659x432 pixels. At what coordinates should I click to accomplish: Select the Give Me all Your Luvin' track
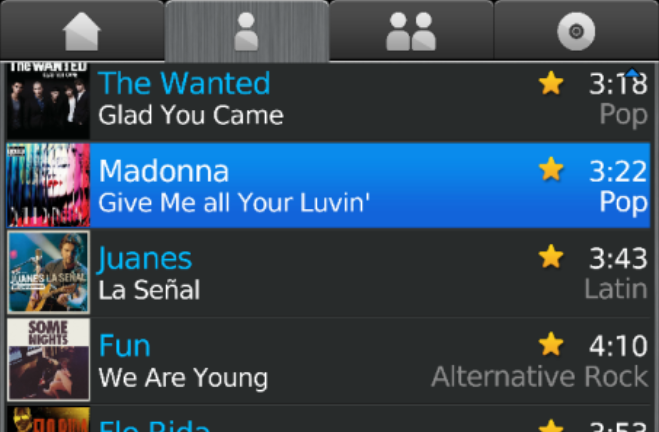pyautogui.click(x=234, y=203)
